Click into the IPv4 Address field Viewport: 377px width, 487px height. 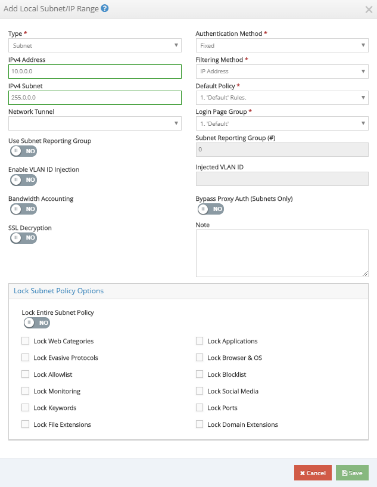95,71
